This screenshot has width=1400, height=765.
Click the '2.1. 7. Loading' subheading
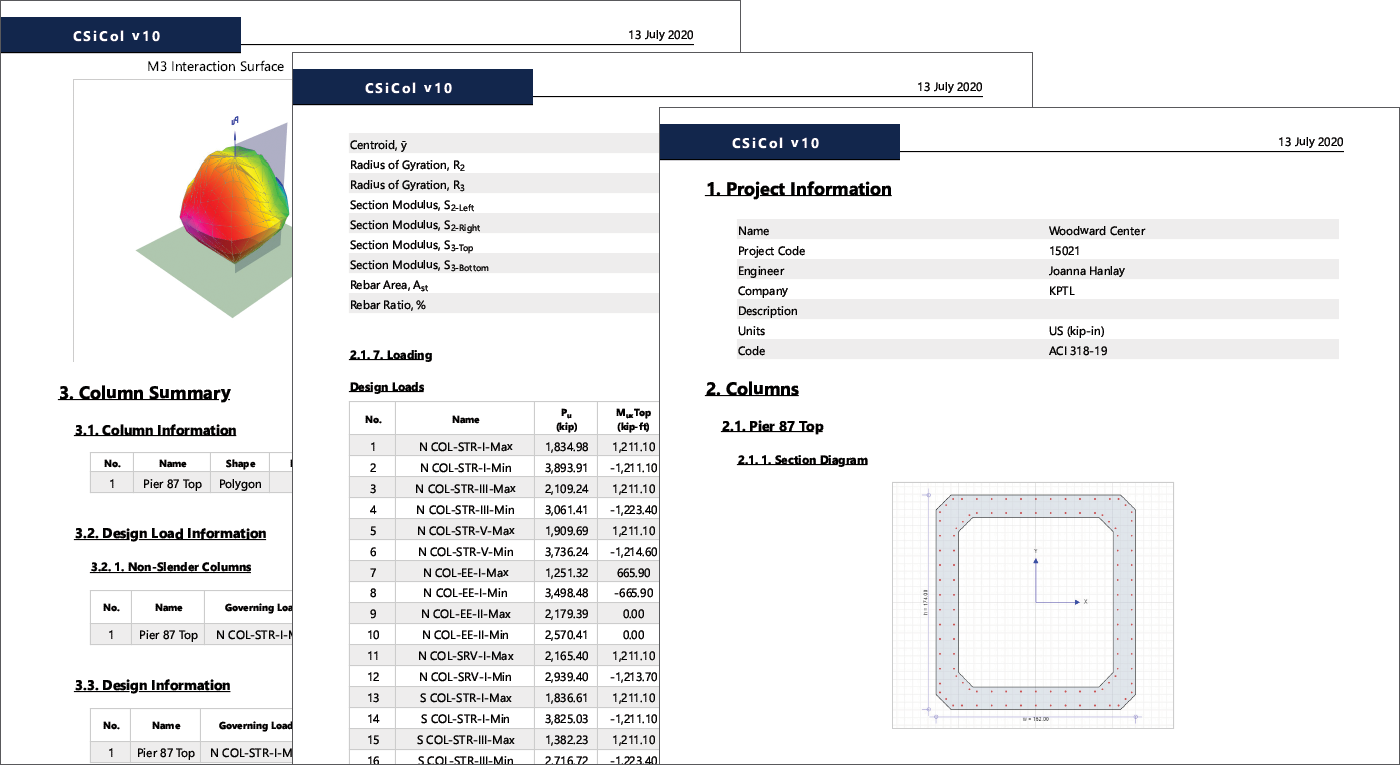tap(391, 355)
